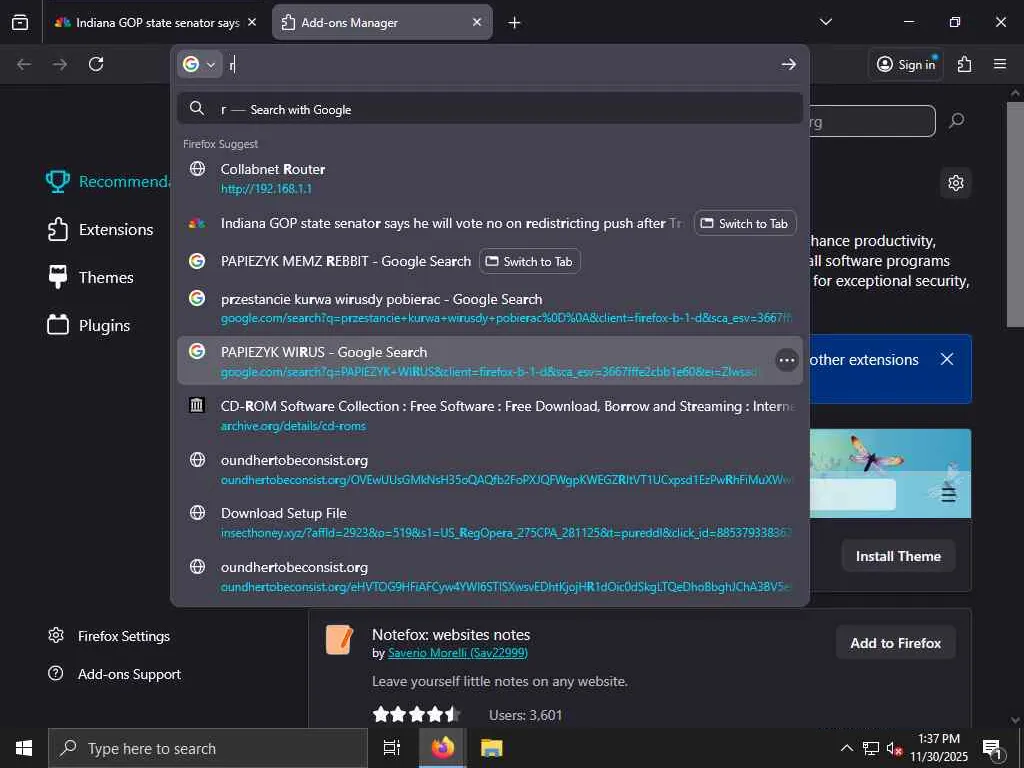Image resolution: width=1024 pixels, height=768 pixels.
Task: Open a new tab with the plus button
Action: point(514,23)
